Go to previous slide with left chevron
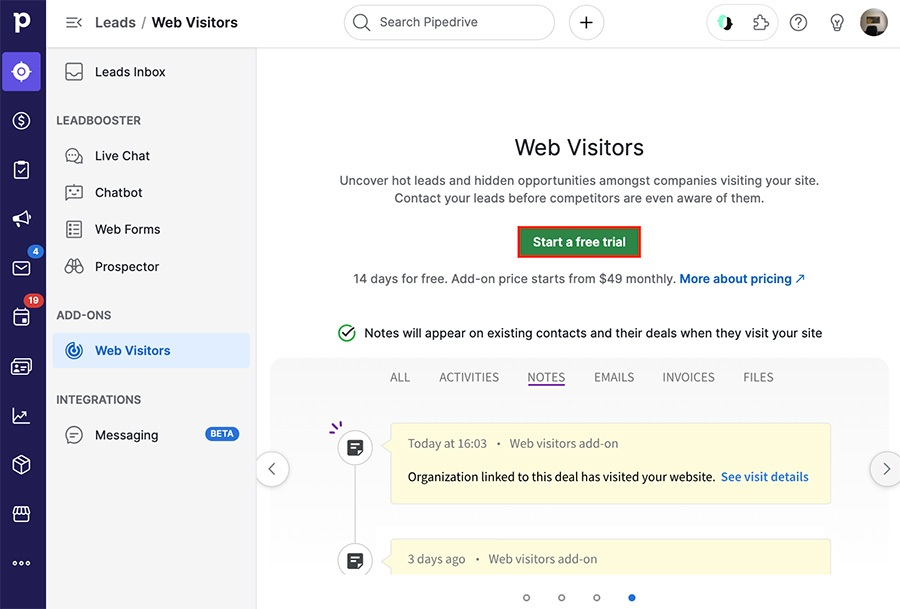The height and width of the screenshot is (609, 900). 272,469
